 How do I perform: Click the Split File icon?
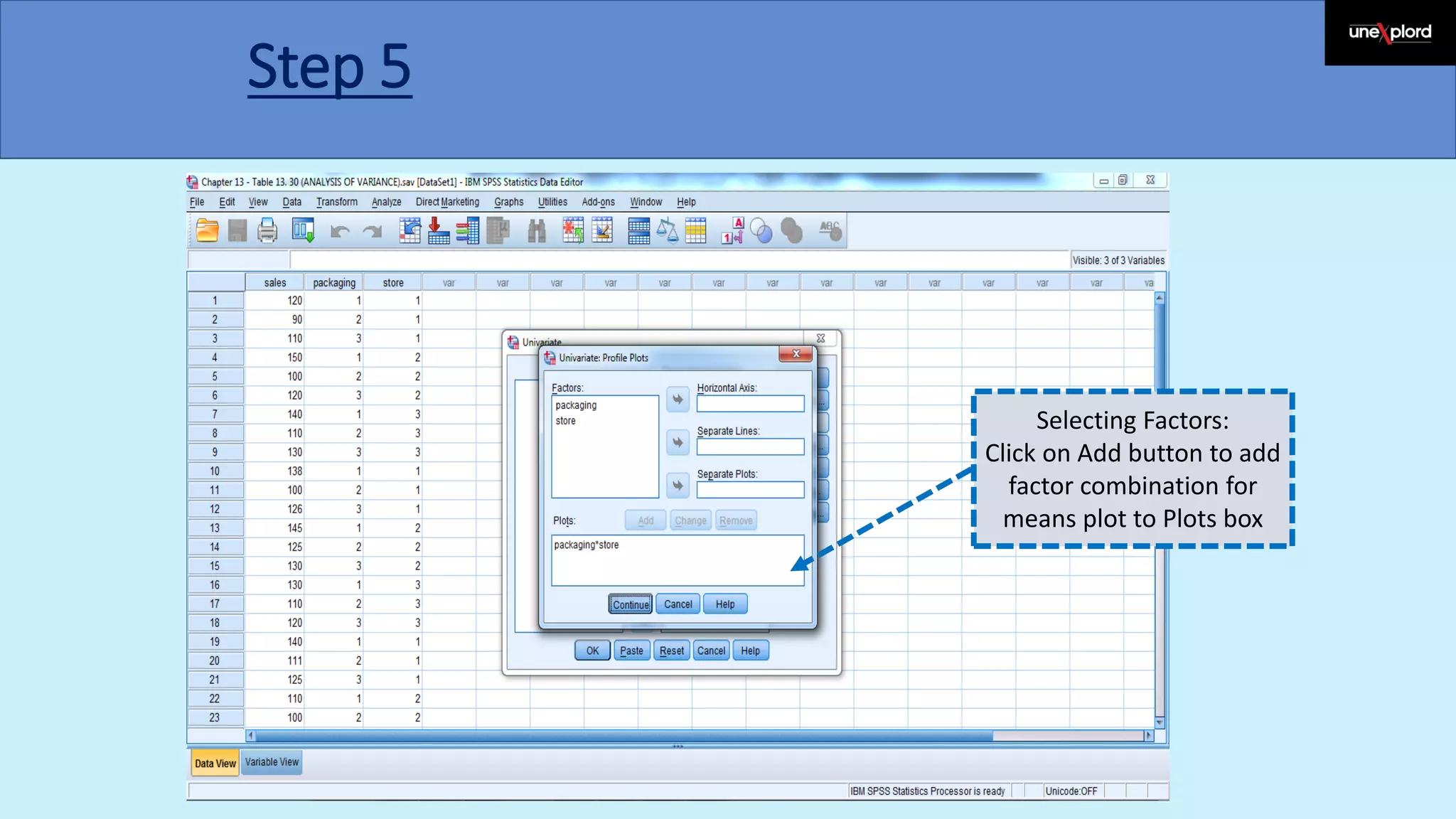click(638, 231)
